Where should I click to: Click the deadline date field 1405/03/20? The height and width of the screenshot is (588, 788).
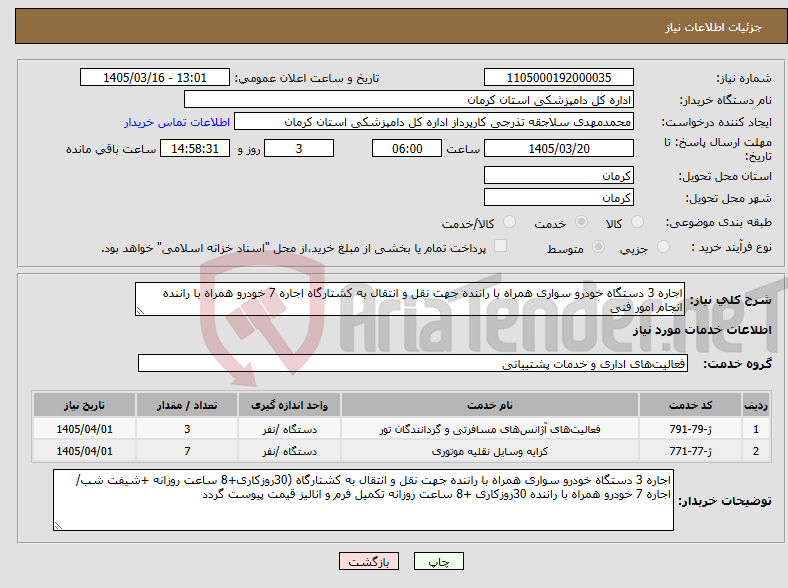click(558, 148)
